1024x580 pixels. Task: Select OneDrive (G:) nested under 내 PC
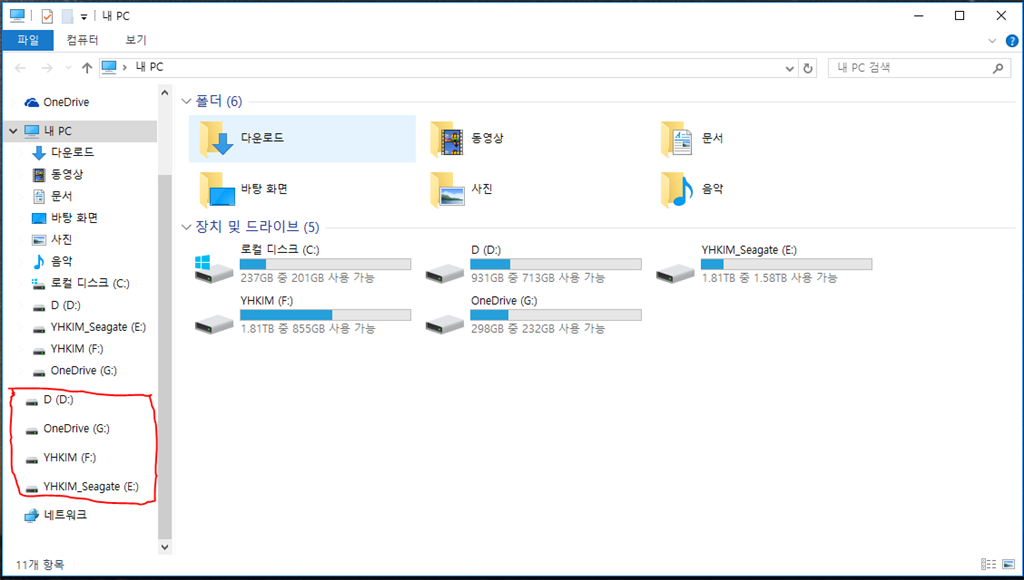[x=74, y=371]
